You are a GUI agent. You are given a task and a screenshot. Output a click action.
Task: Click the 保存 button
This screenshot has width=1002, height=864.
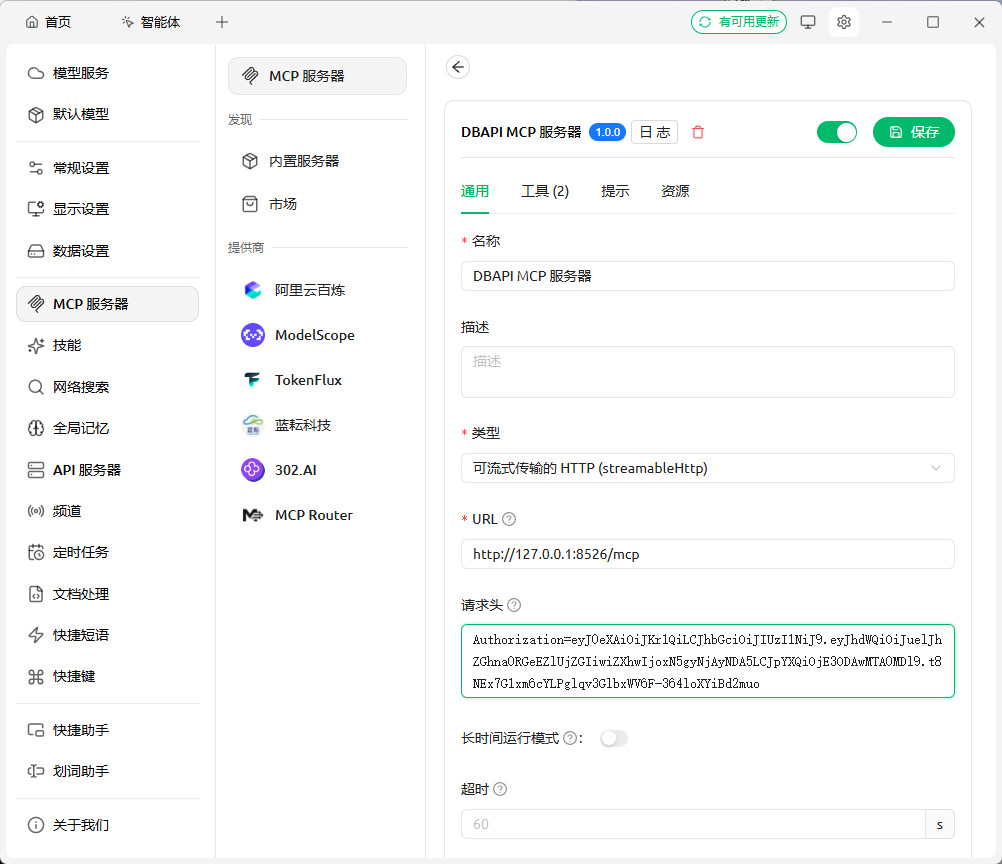click(x=914, y=132)
